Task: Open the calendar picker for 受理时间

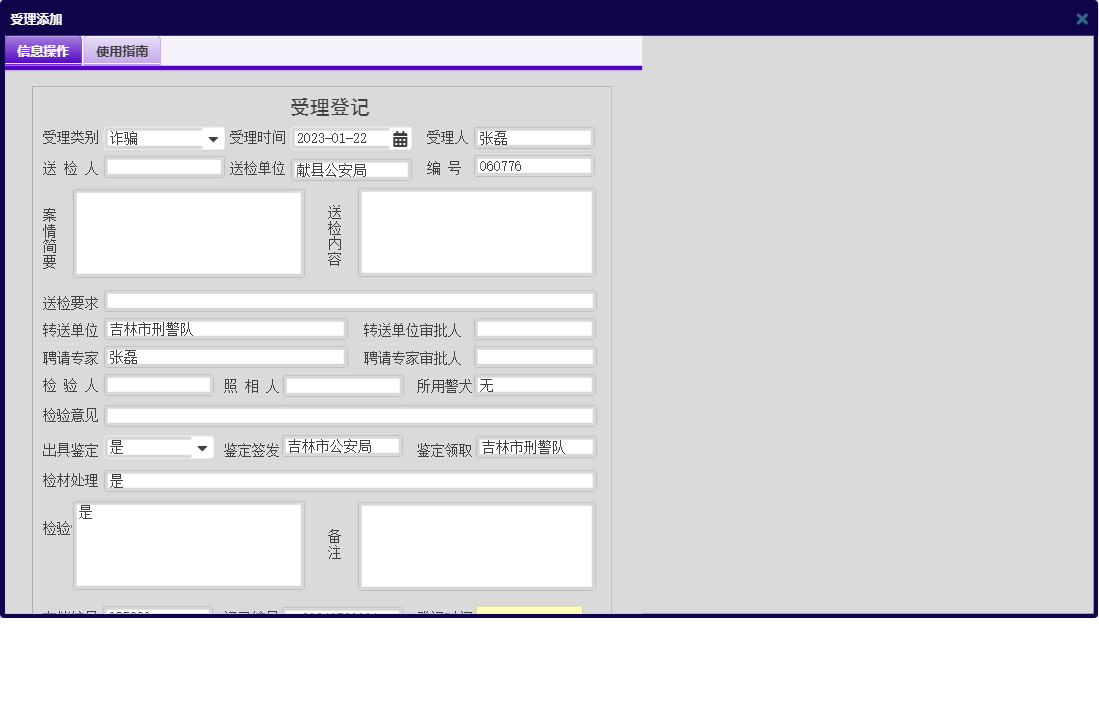Action: (401, 139)
